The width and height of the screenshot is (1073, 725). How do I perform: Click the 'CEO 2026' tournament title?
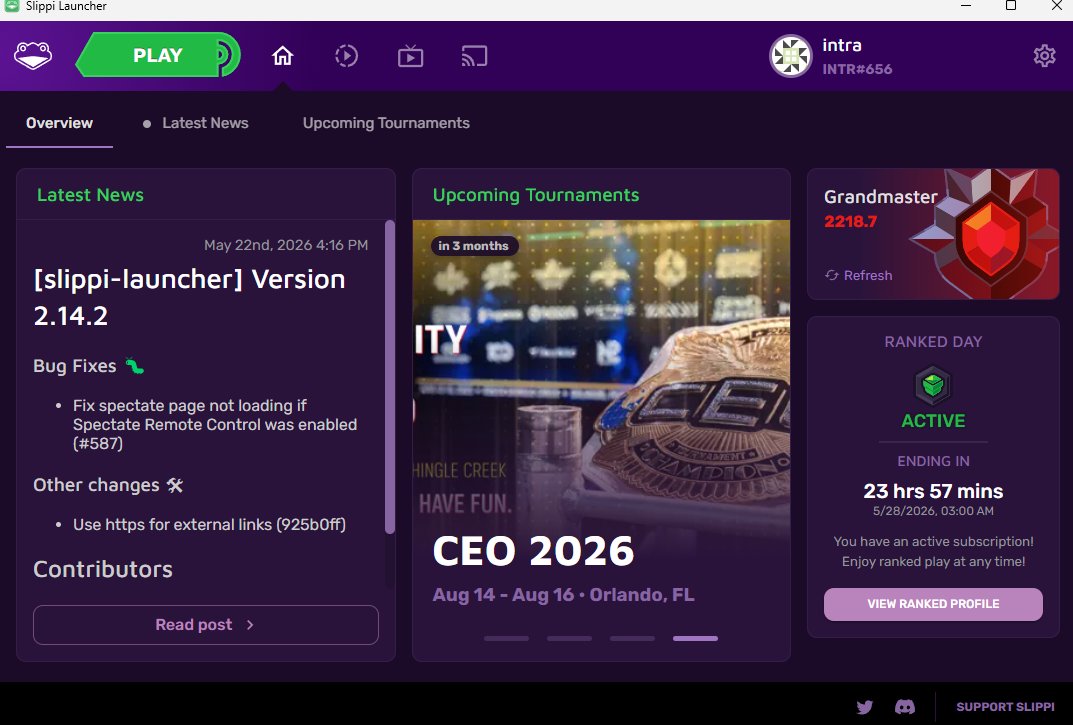coord(533,550)
